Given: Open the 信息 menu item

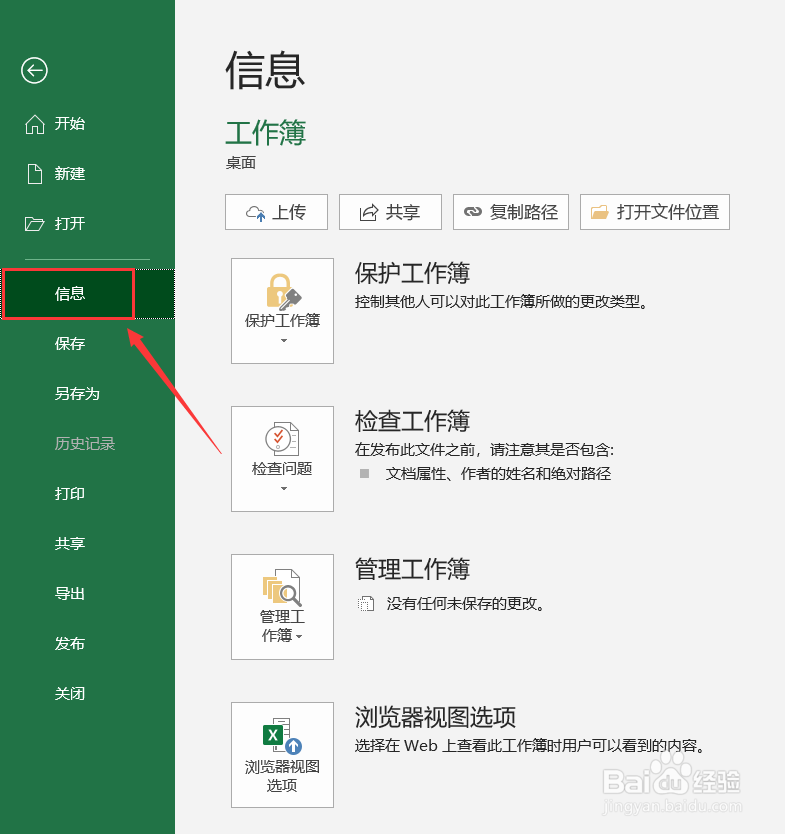Looking at the screenshot, I should (x=87, y=294).
